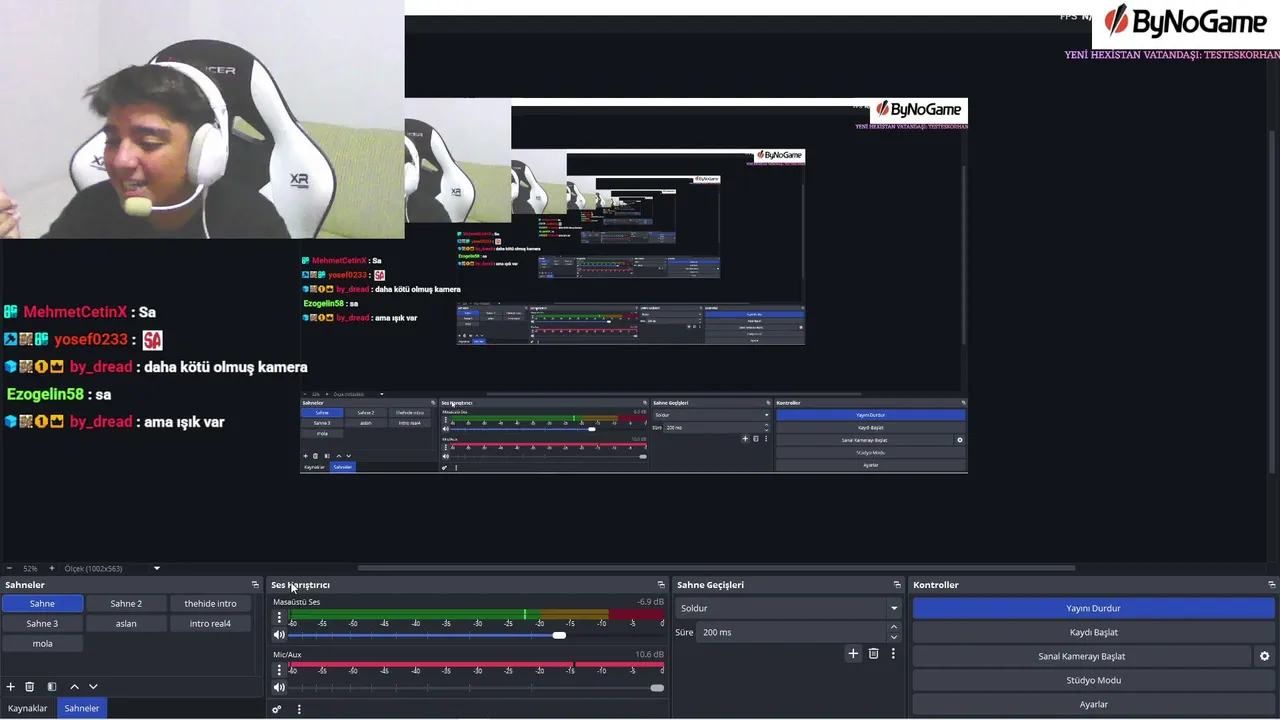Select the aslan scene
This screenshot has width=1280, height=720.
click(x=126, y=623)
